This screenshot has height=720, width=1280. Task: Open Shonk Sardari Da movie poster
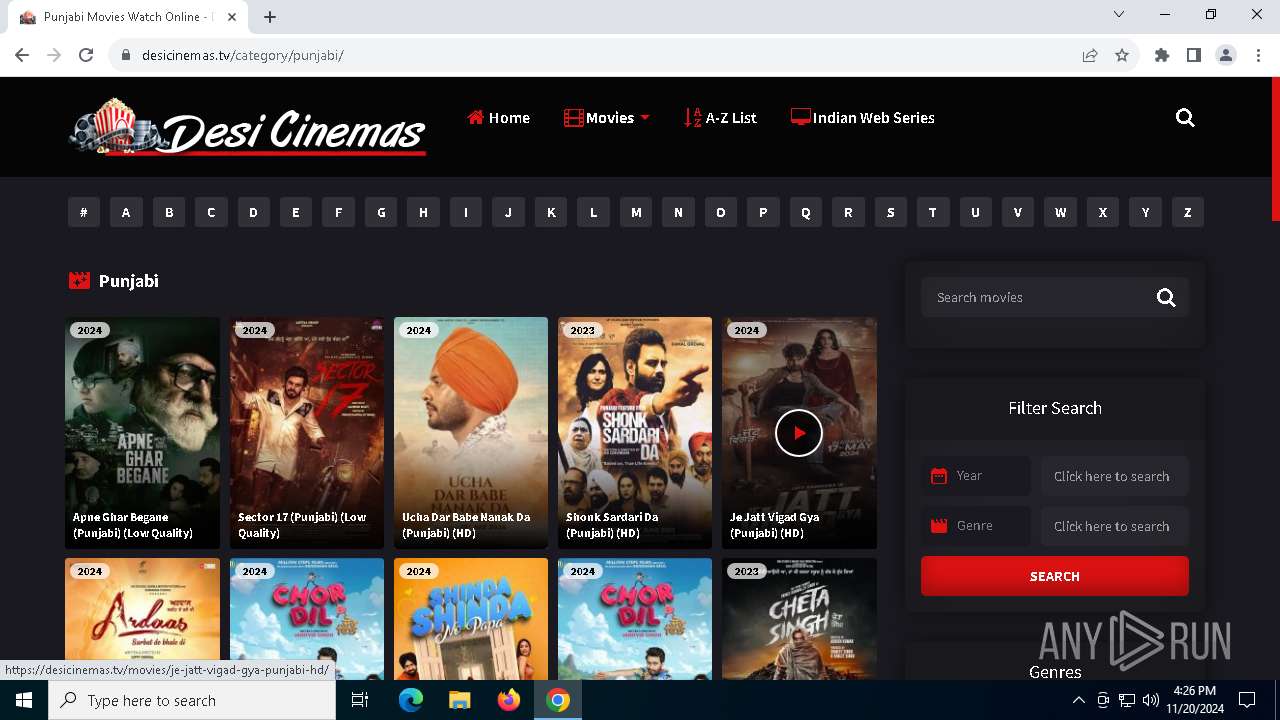point(635,433)
